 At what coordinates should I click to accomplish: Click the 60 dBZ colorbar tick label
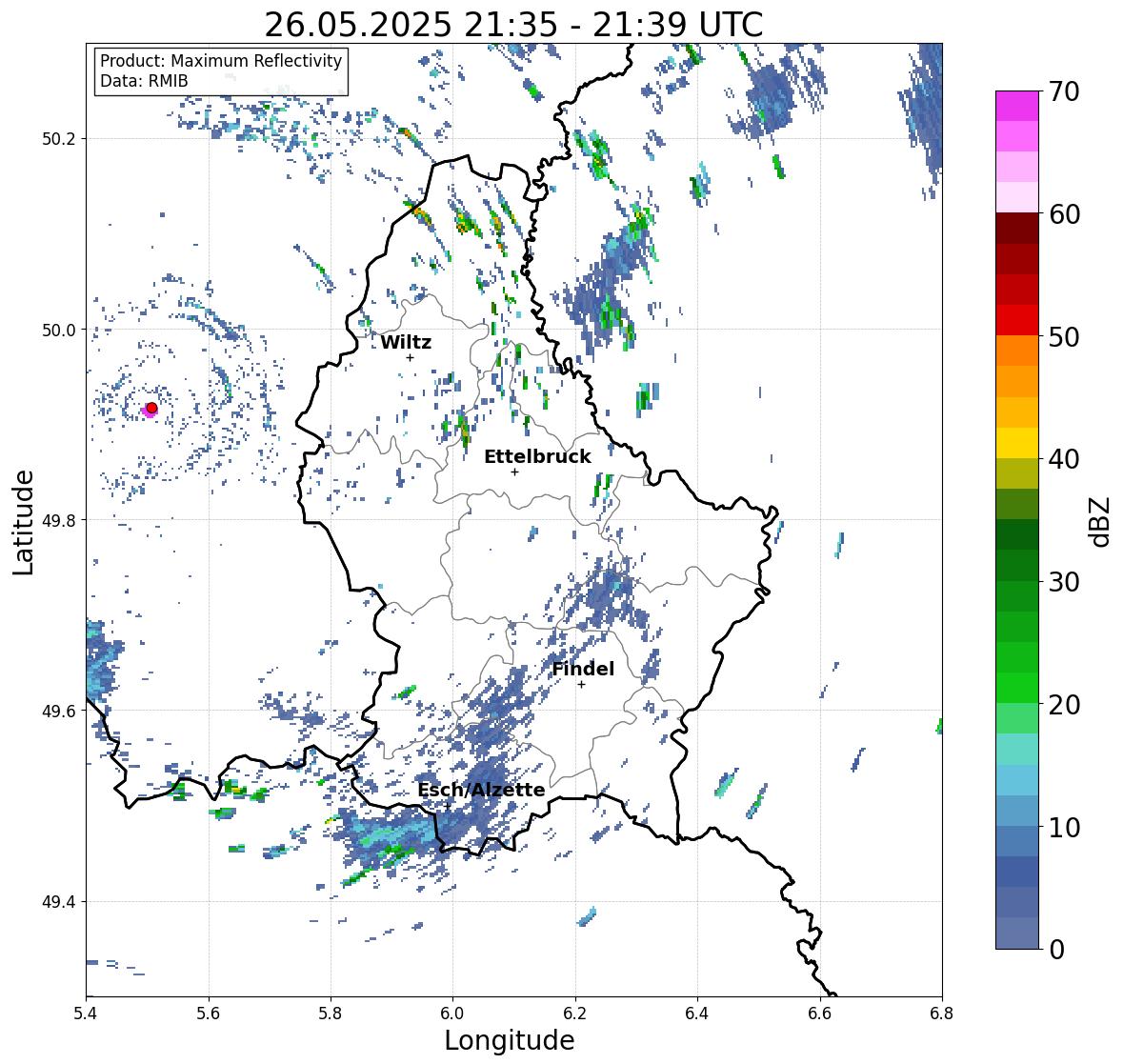click(x=1064, y=214)
